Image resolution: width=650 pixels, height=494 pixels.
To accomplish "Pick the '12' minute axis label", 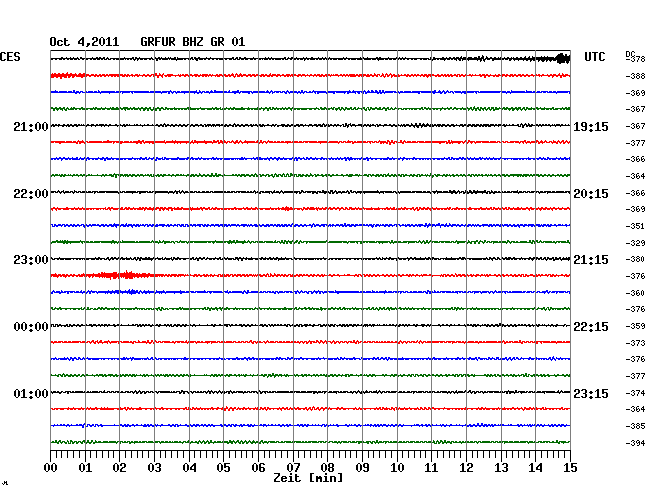I will pos(466,468).
